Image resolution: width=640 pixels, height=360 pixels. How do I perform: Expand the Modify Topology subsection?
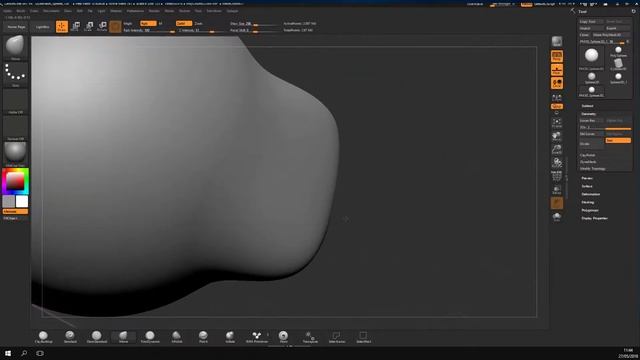click(593, 168)
